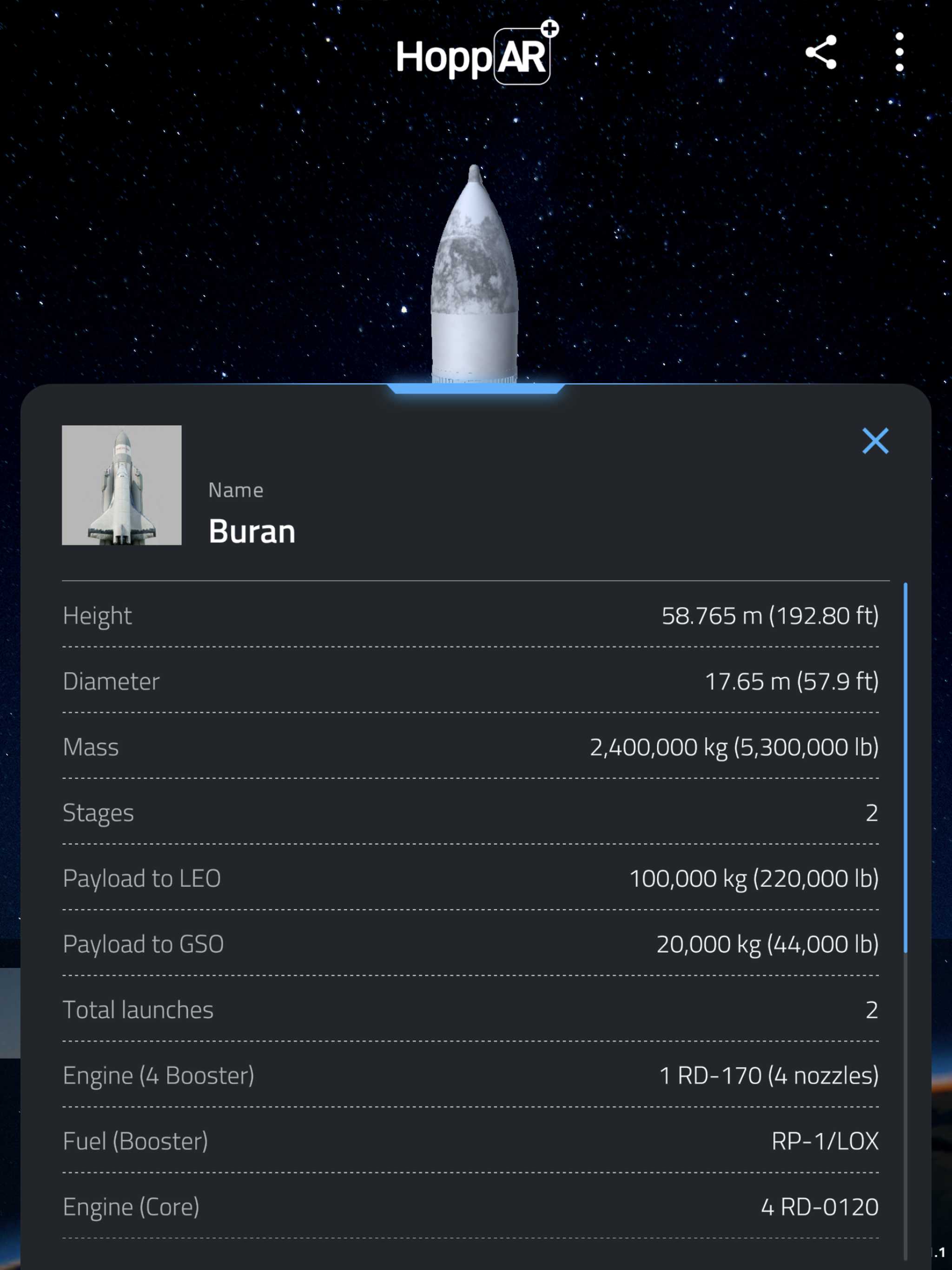952x1270 pixels.
Task: Tap the HoppAR logo
Action: pos(473,54)
